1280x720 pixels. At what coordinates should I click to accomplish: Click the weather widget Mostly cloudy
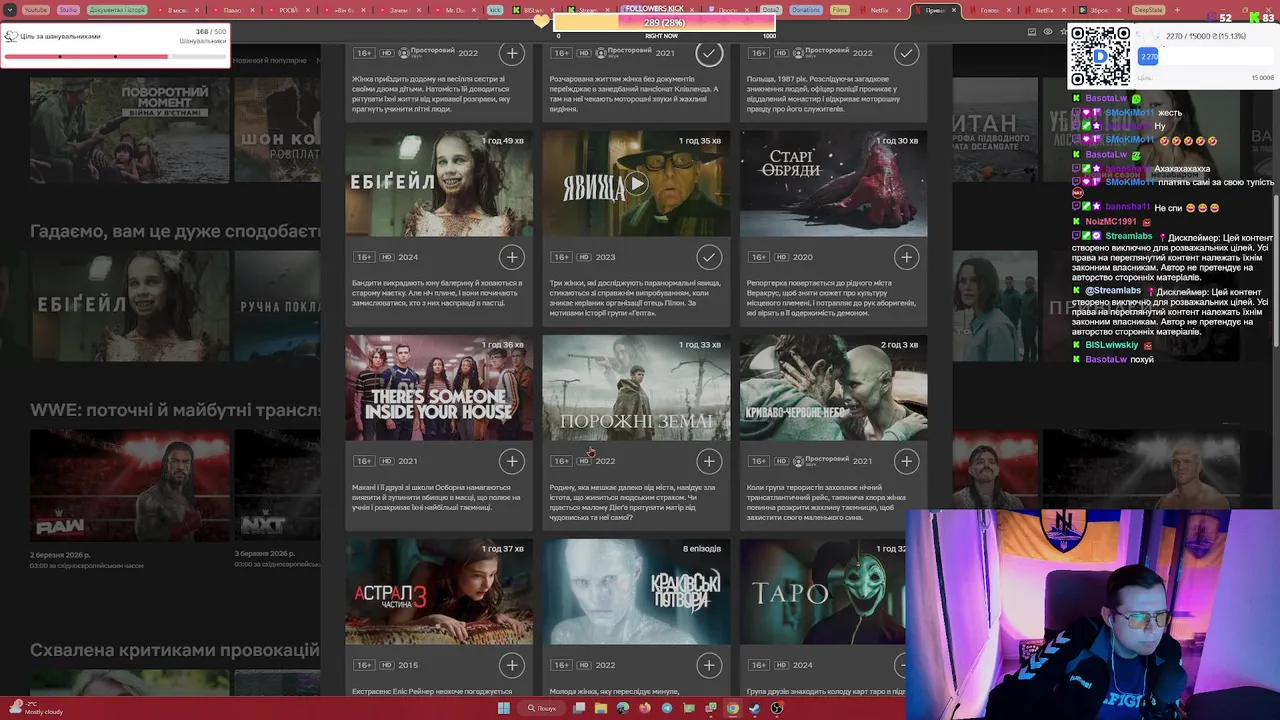point(34,708)
